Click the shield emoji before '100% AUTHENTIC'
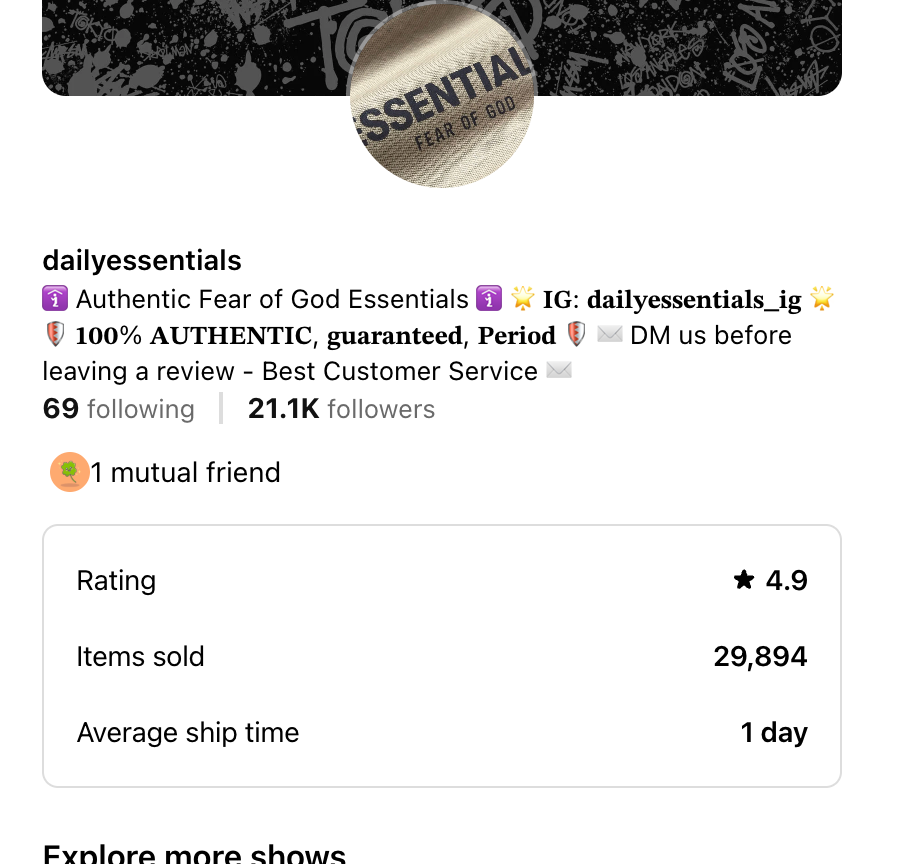Image resolution: width=912 pixels, height=864 pixels. point(55,335)
